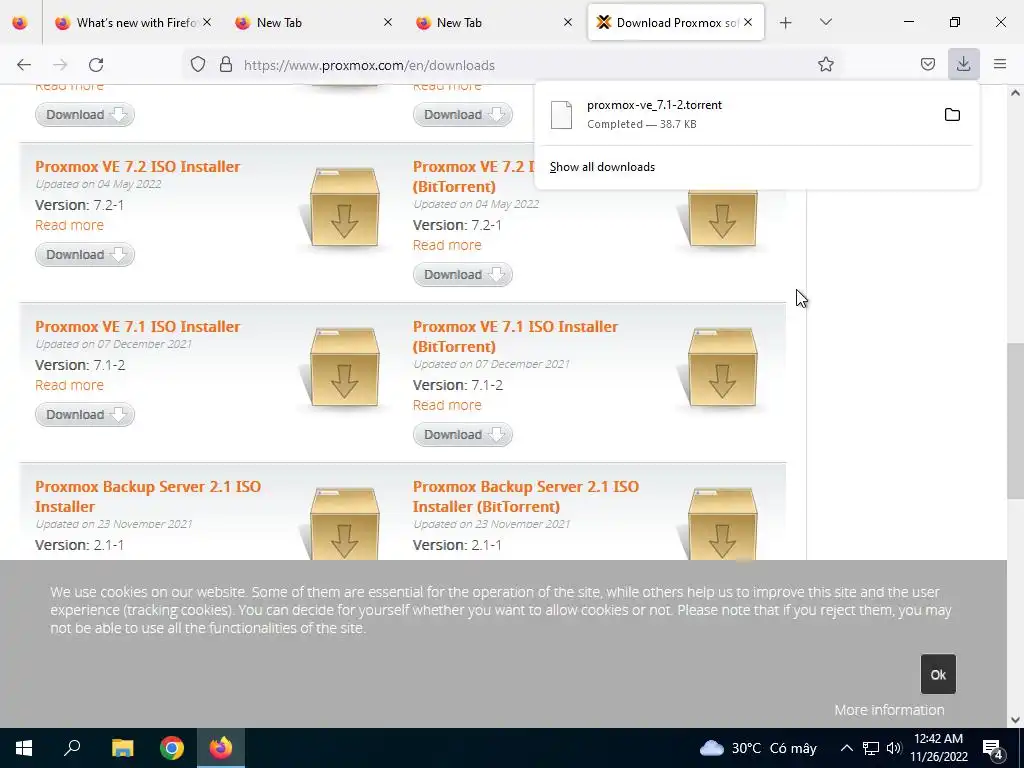Close the second New Tab
The width and height of the screenshot is (1024, 768).
point(568,22)
